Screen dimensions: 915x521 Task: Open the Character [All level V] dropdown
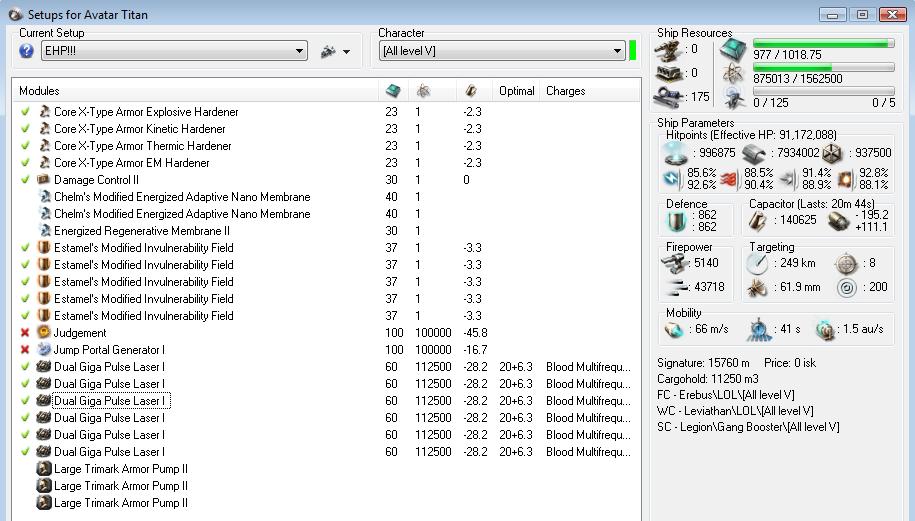click(x=502, y=51)
